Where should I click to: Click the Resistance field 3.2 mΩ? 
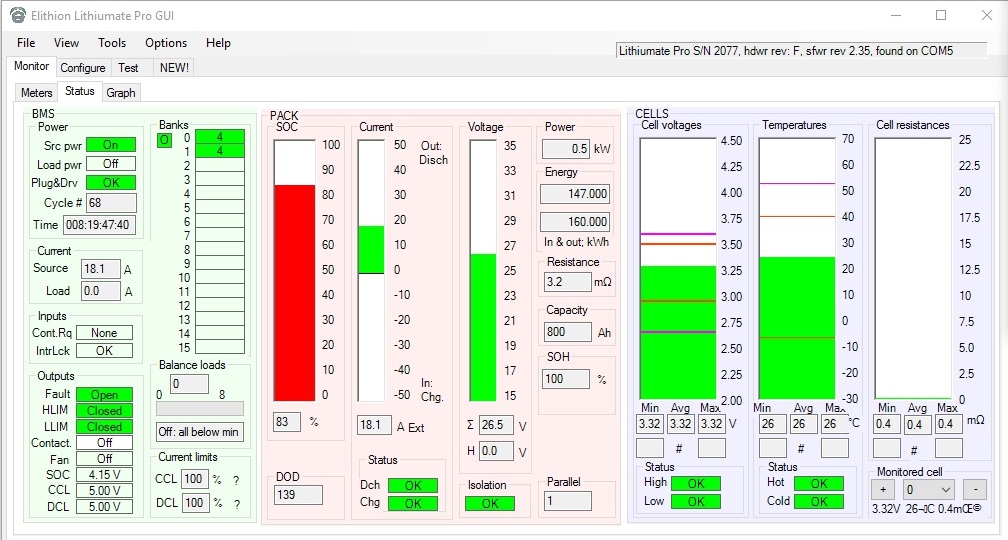tap(568, 282)
